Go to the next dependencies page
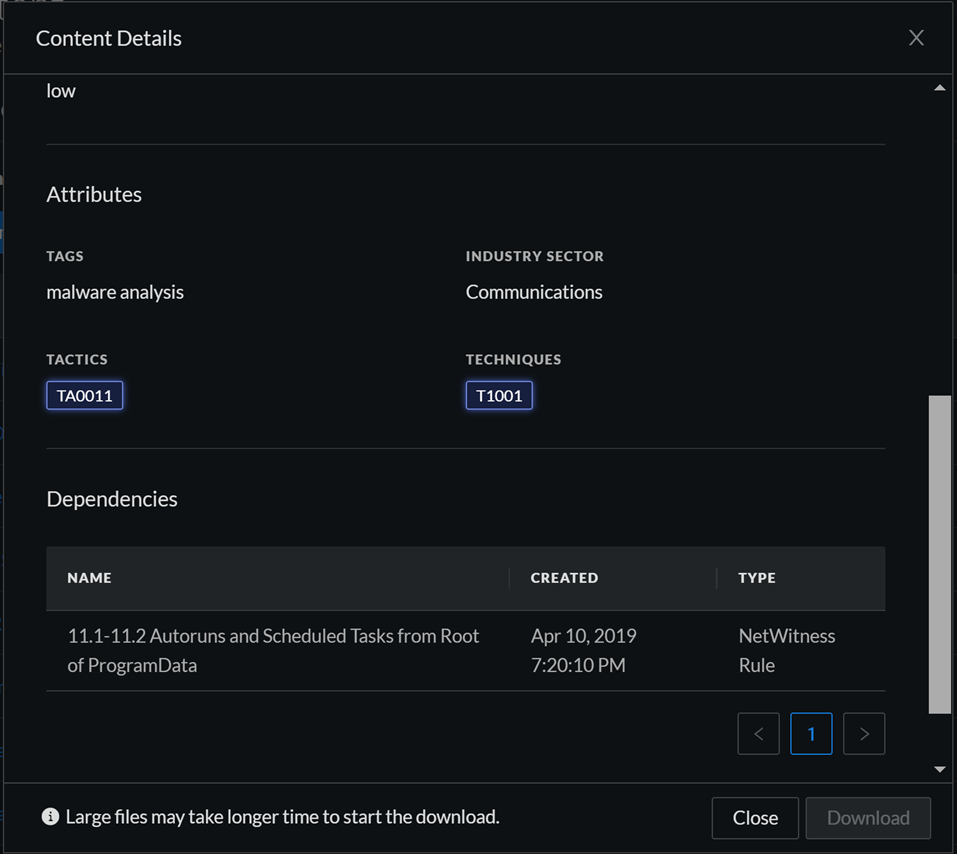 pyautogui.click(x=864, y=734)
